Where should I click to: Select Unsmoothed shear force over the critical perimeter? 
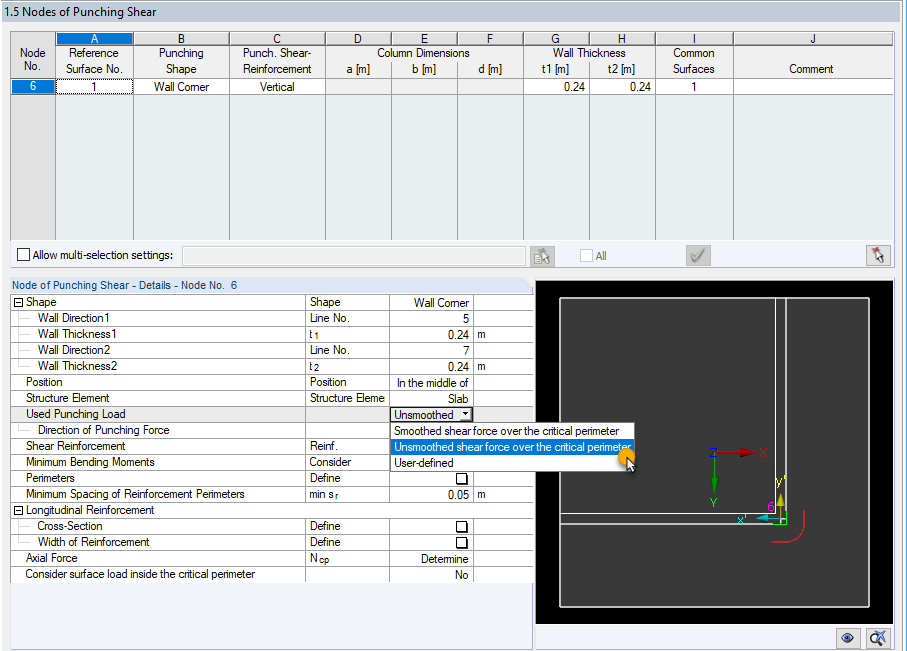pos(512,447)
